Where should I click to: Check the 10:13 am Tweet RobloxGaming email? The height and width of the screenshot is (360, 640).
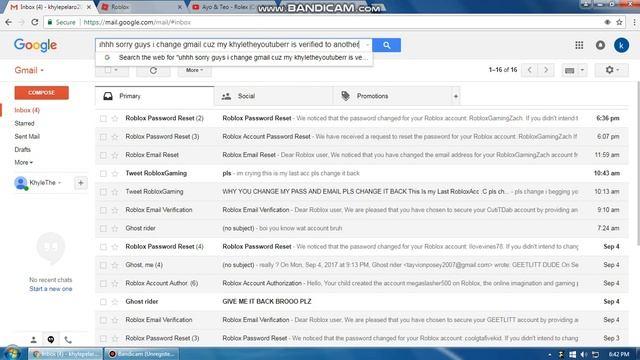click(x=103, y=192)
